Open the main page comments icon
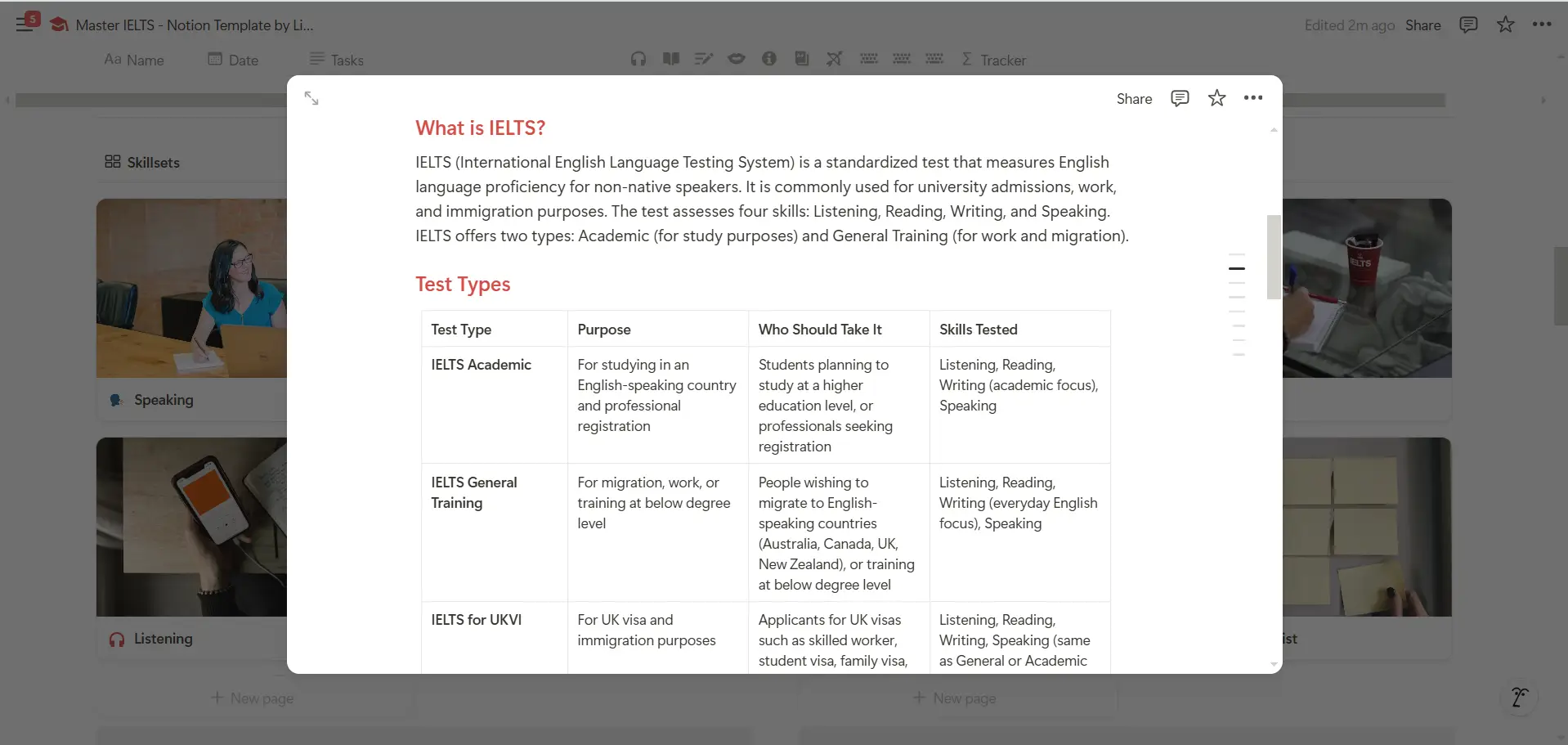 pos(1468,25)
